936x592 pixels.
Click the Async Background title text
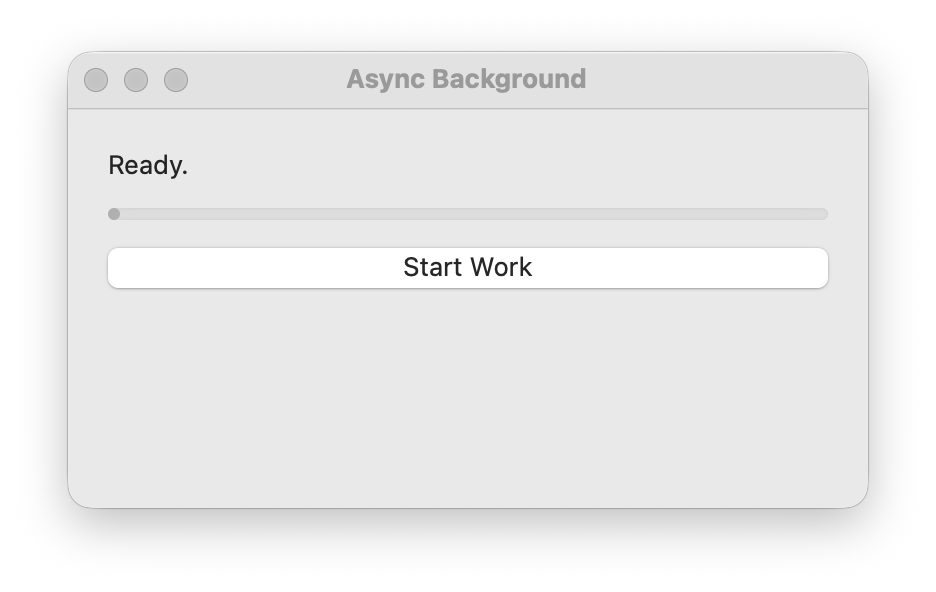466,79
